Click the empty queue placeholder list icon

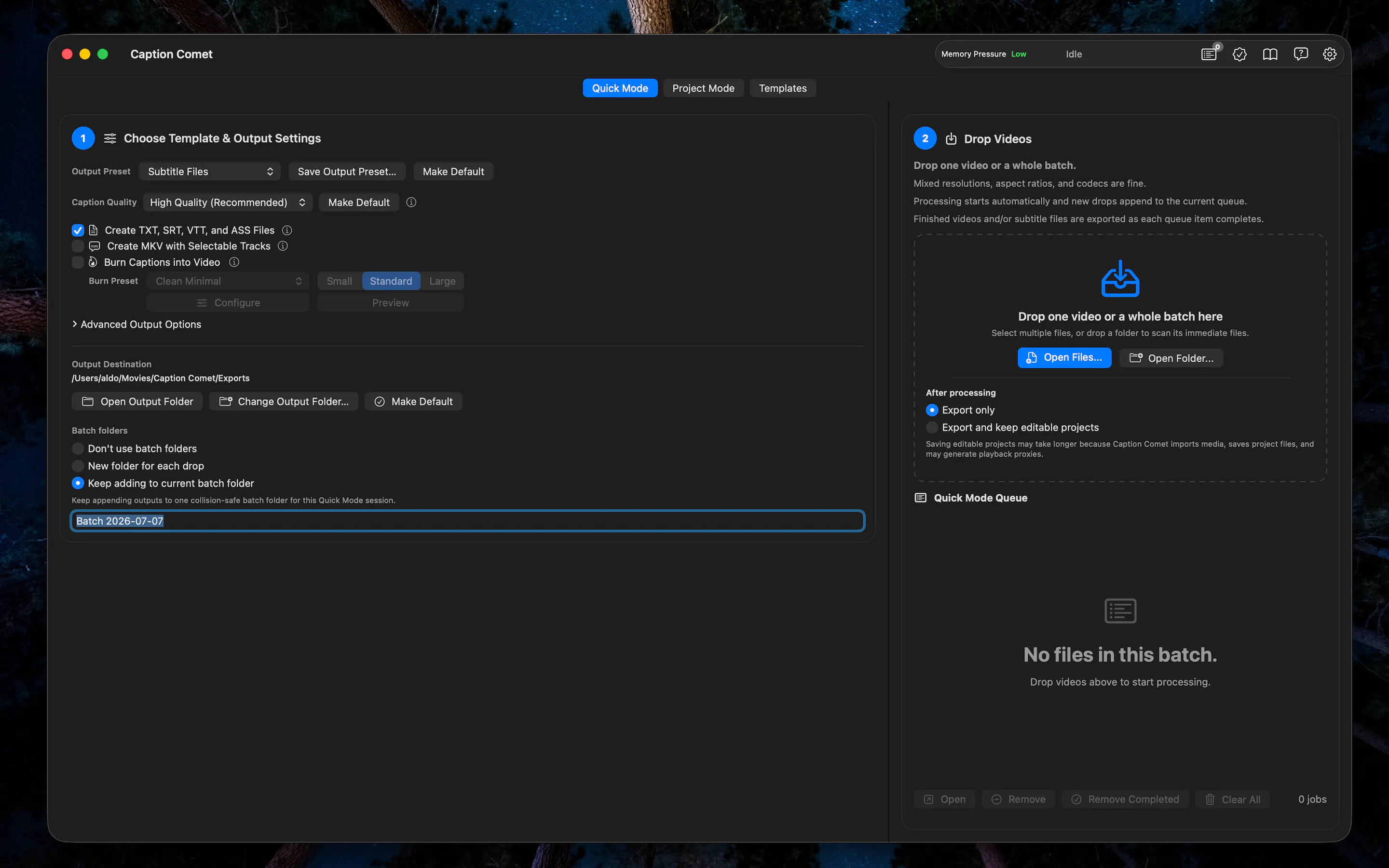[x=1120, y=611]
